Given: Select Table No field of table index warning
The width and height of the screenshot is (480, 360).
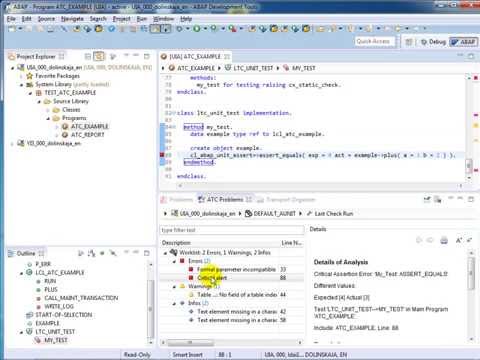Looking at the screenshot, I should [x=232, y=295].
